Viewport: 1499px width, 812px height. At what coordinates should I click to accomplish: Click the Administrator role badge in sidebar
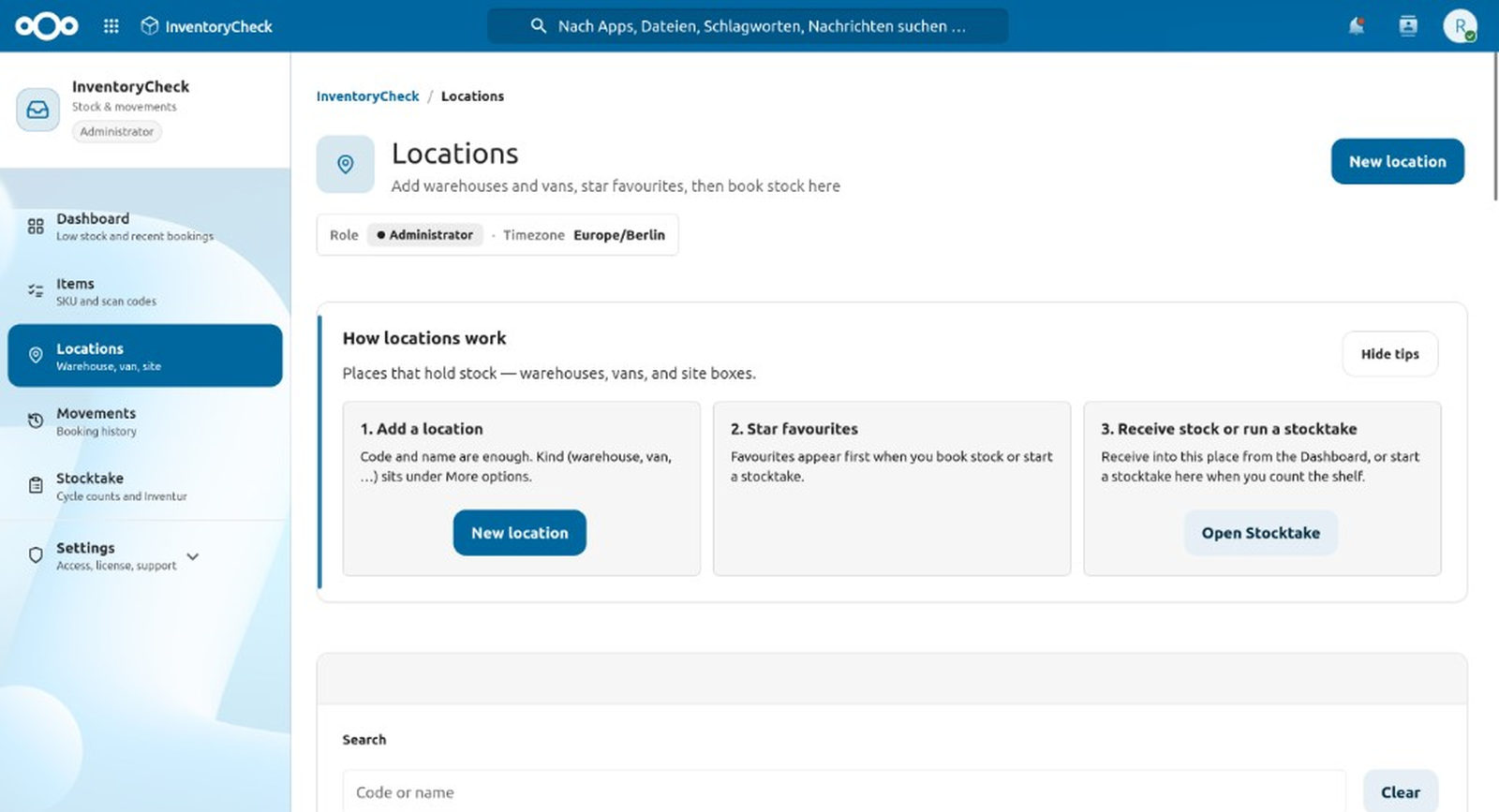(116, 132)
